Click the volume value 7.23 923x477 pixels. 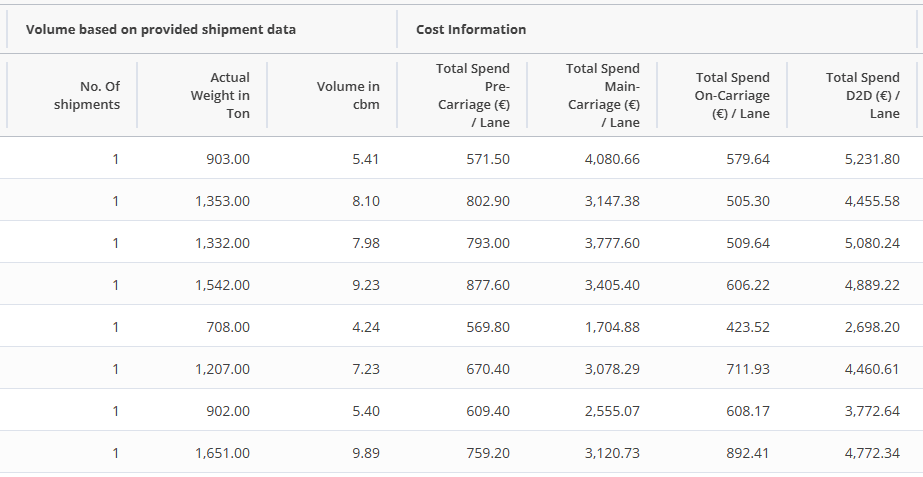point(366,369)
